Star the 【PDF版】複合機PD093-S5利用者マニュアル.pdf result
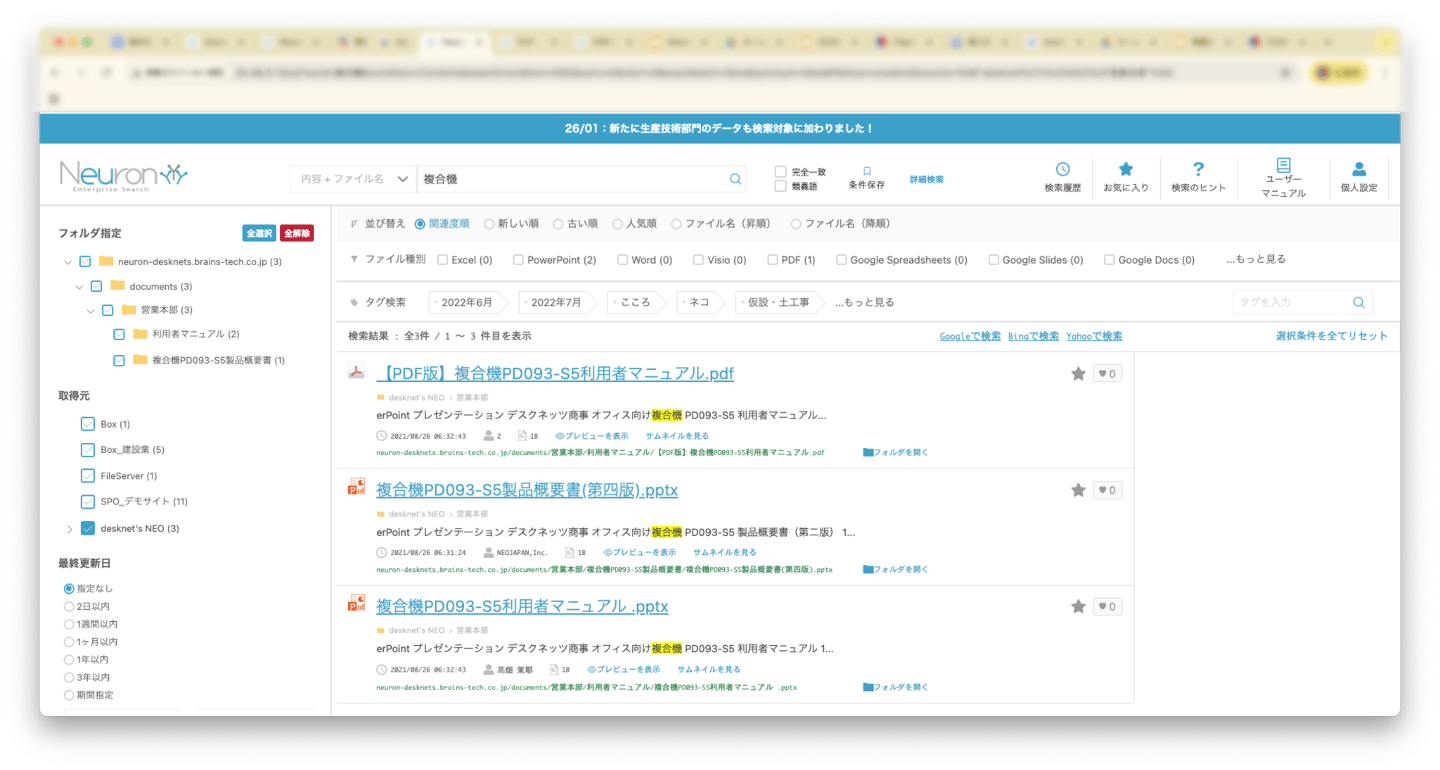1440x770 pixels. pos(1078,374)
